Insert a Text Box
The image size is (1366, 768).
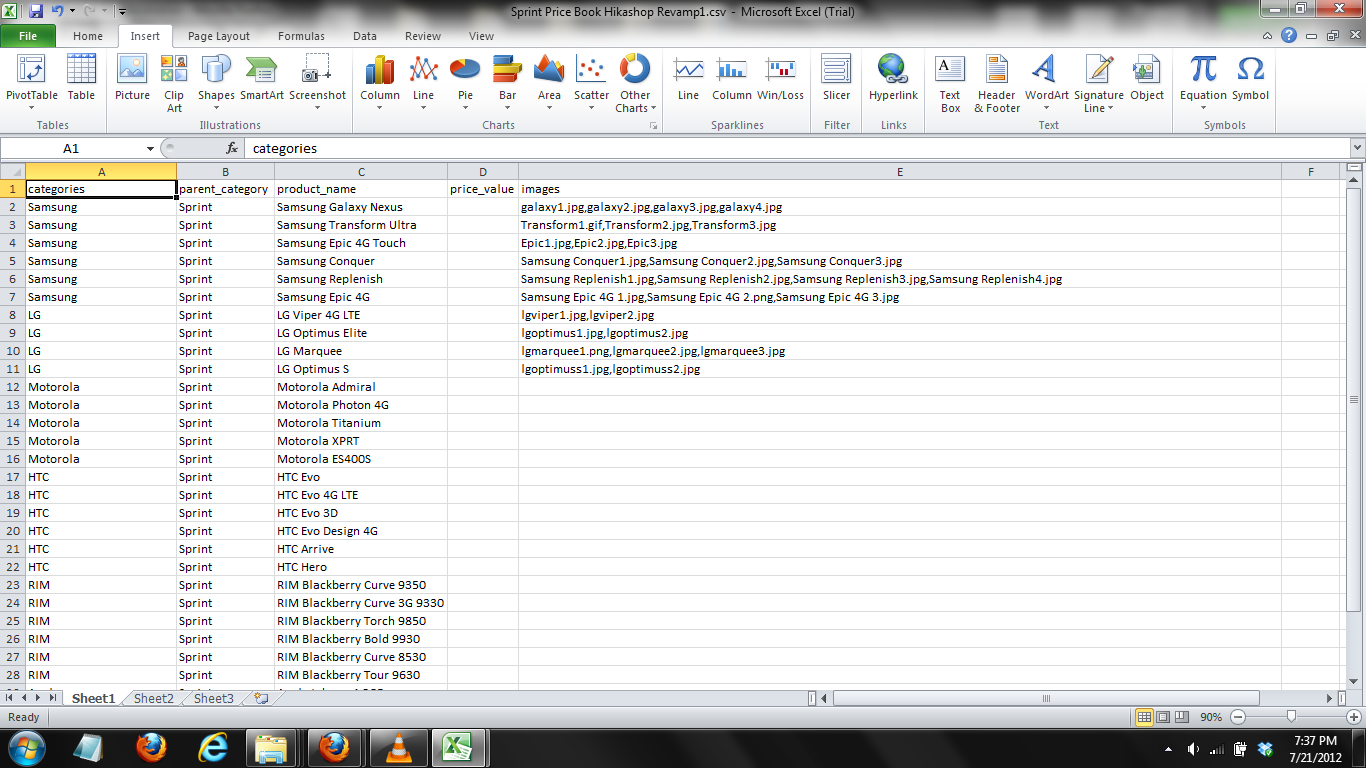click(x=950, y=83)
